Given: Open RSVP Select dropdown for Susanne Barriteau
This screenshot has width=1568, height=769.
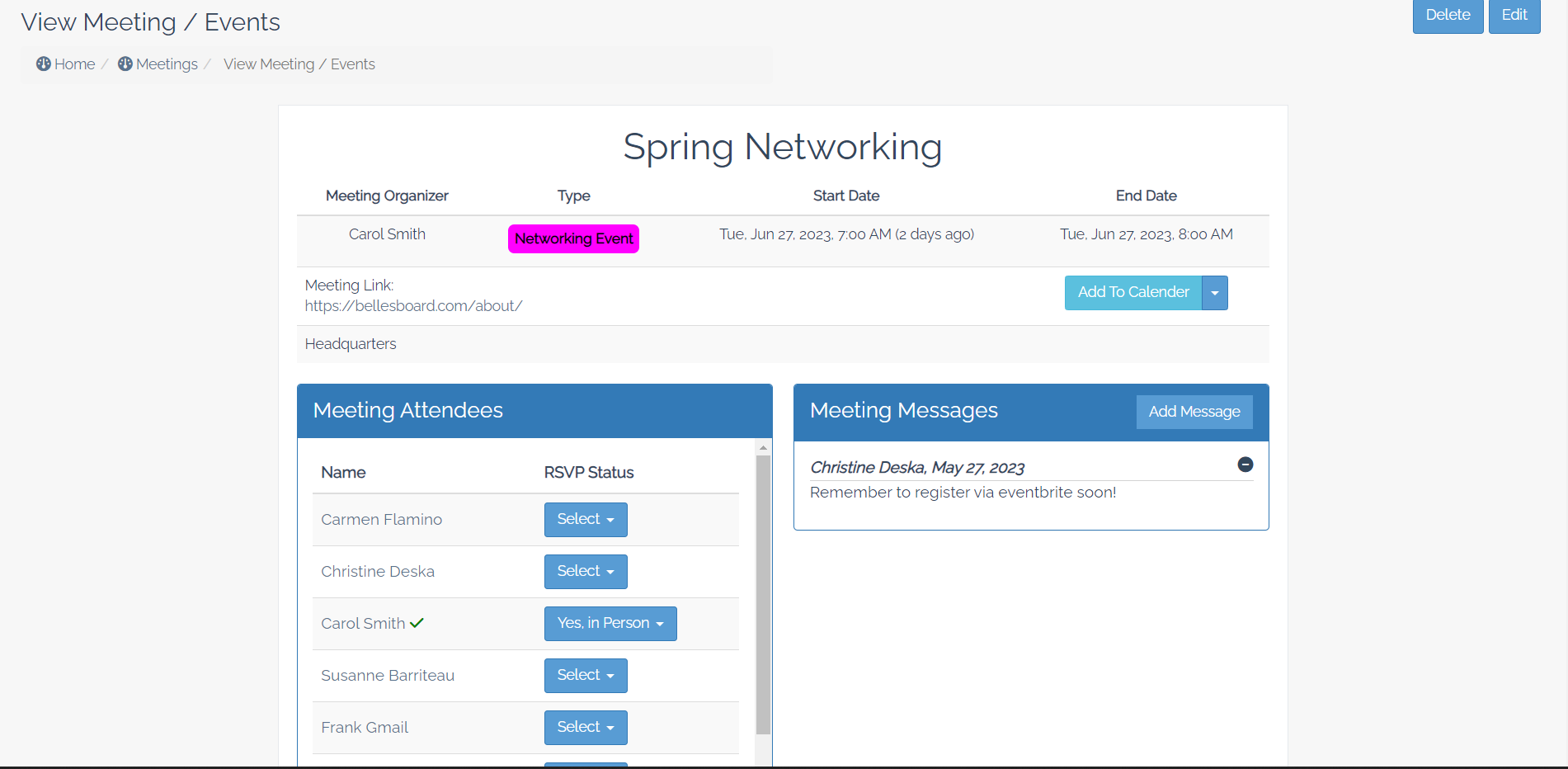Looking at the screenshot, I should [586, 676].
